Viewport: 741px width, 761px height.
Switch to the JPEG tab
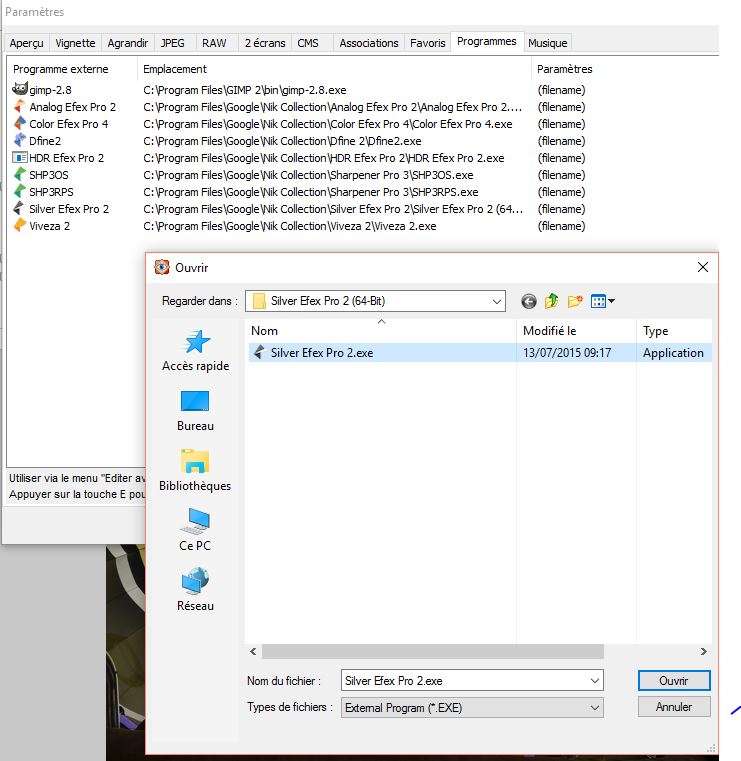[x=173, y=43]
